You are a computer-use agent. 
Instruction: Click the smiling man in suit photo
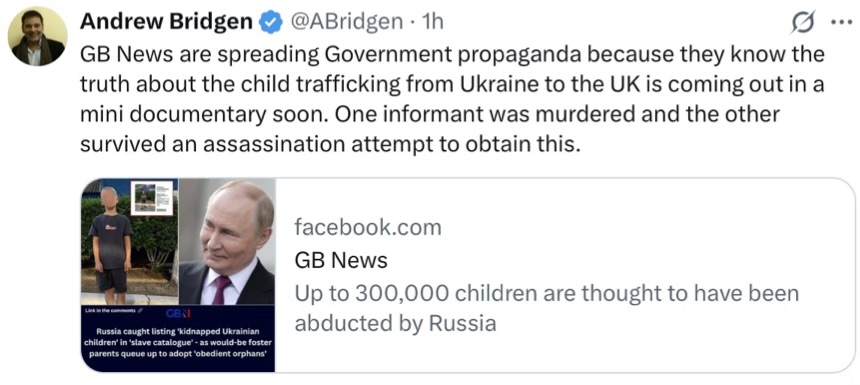227,242
